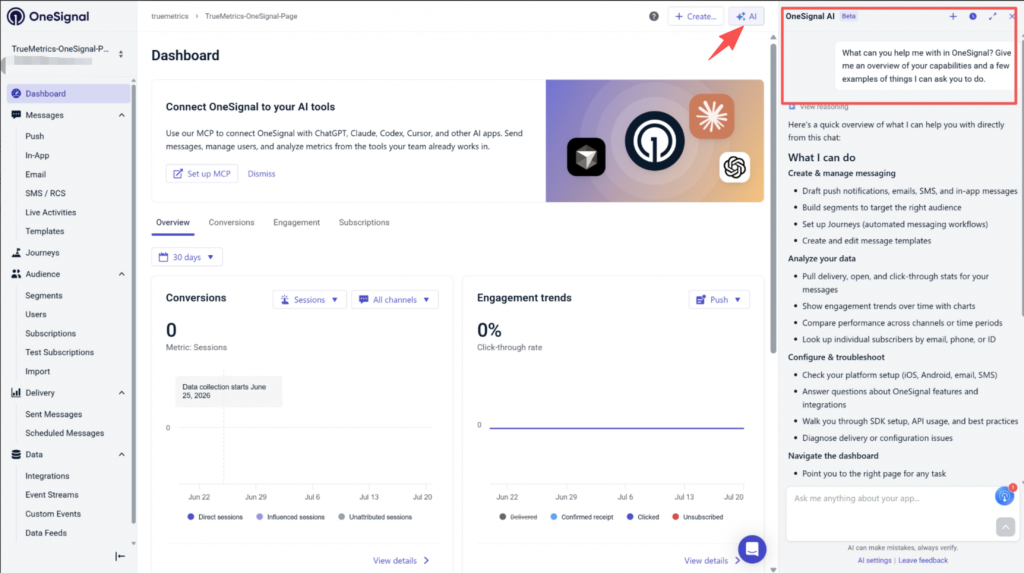The height and width of the screenshot is (573, 1024).
Task: Send the AI message arrow button
Action: [1005, 527]
